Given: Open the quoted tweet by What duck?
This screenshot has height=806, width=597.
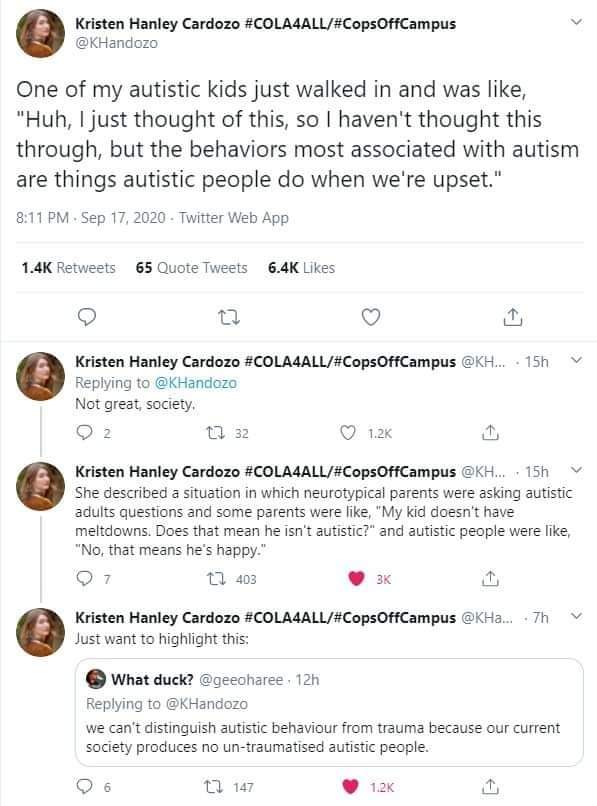Looking at the screenshot, I should (329, 712).
